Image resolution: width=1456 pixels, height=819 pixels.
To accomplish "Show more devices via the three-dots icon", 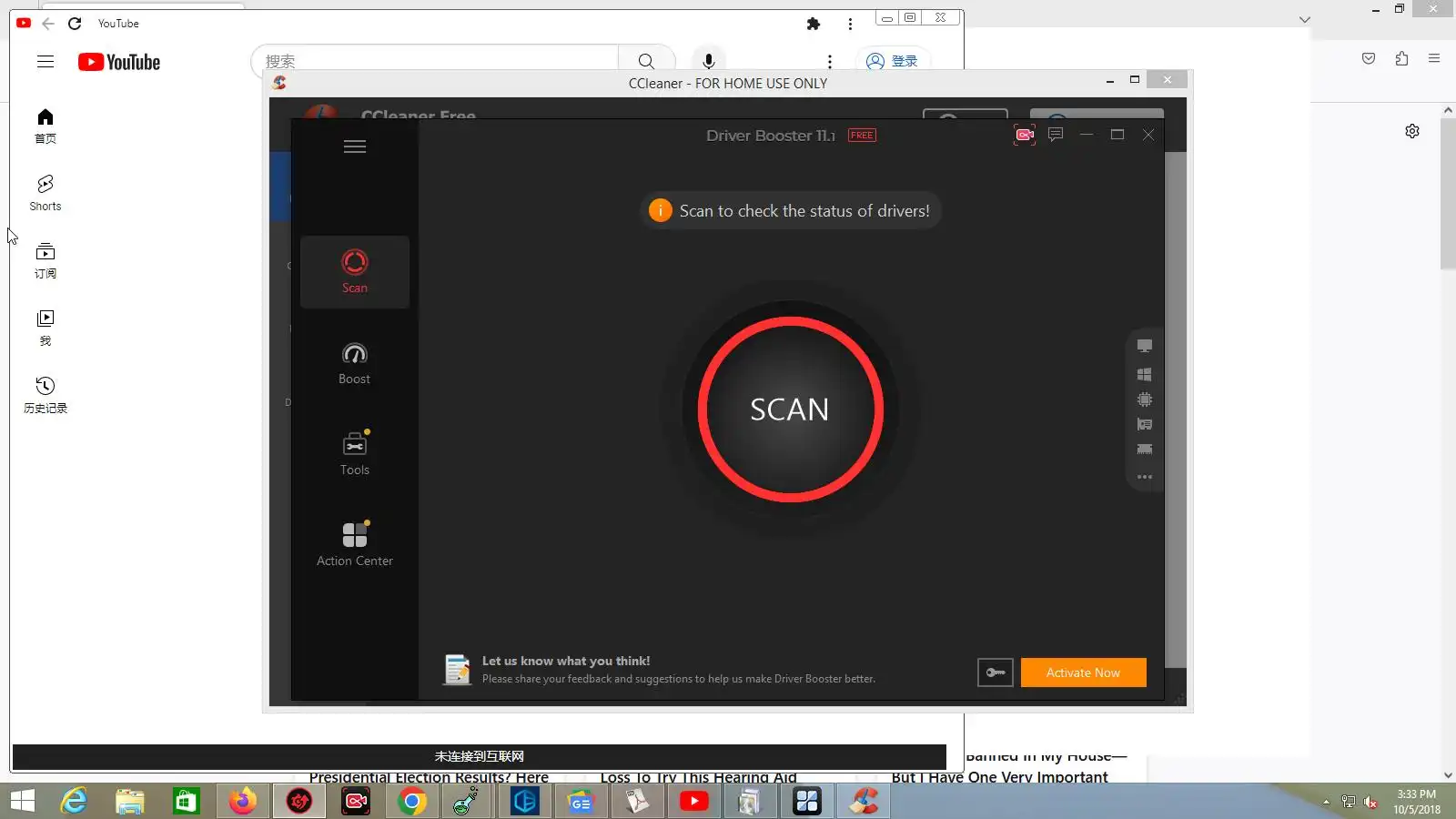I will [1145, 477].
